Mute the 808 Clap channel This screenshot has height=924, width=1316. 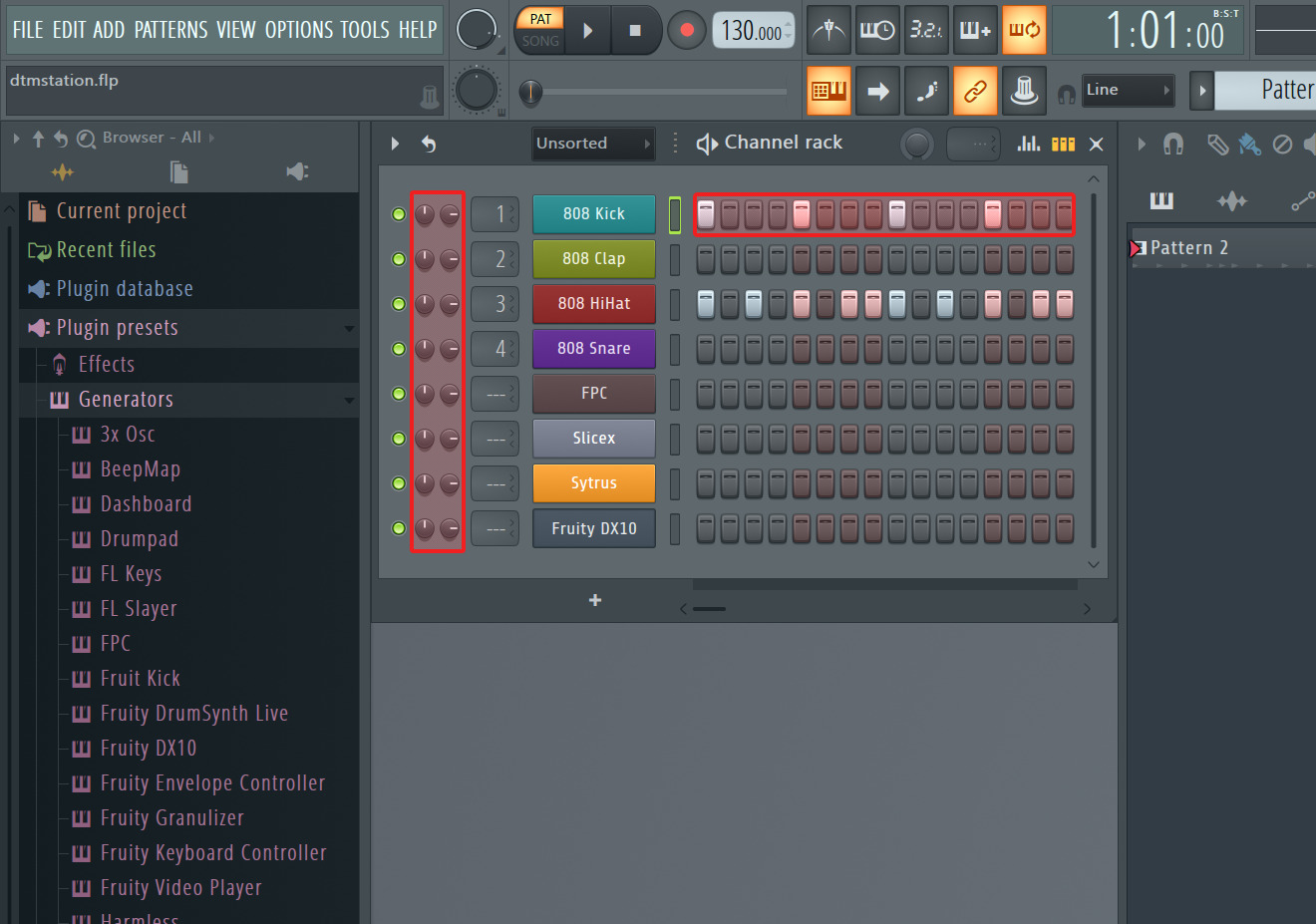coord(399,259)
